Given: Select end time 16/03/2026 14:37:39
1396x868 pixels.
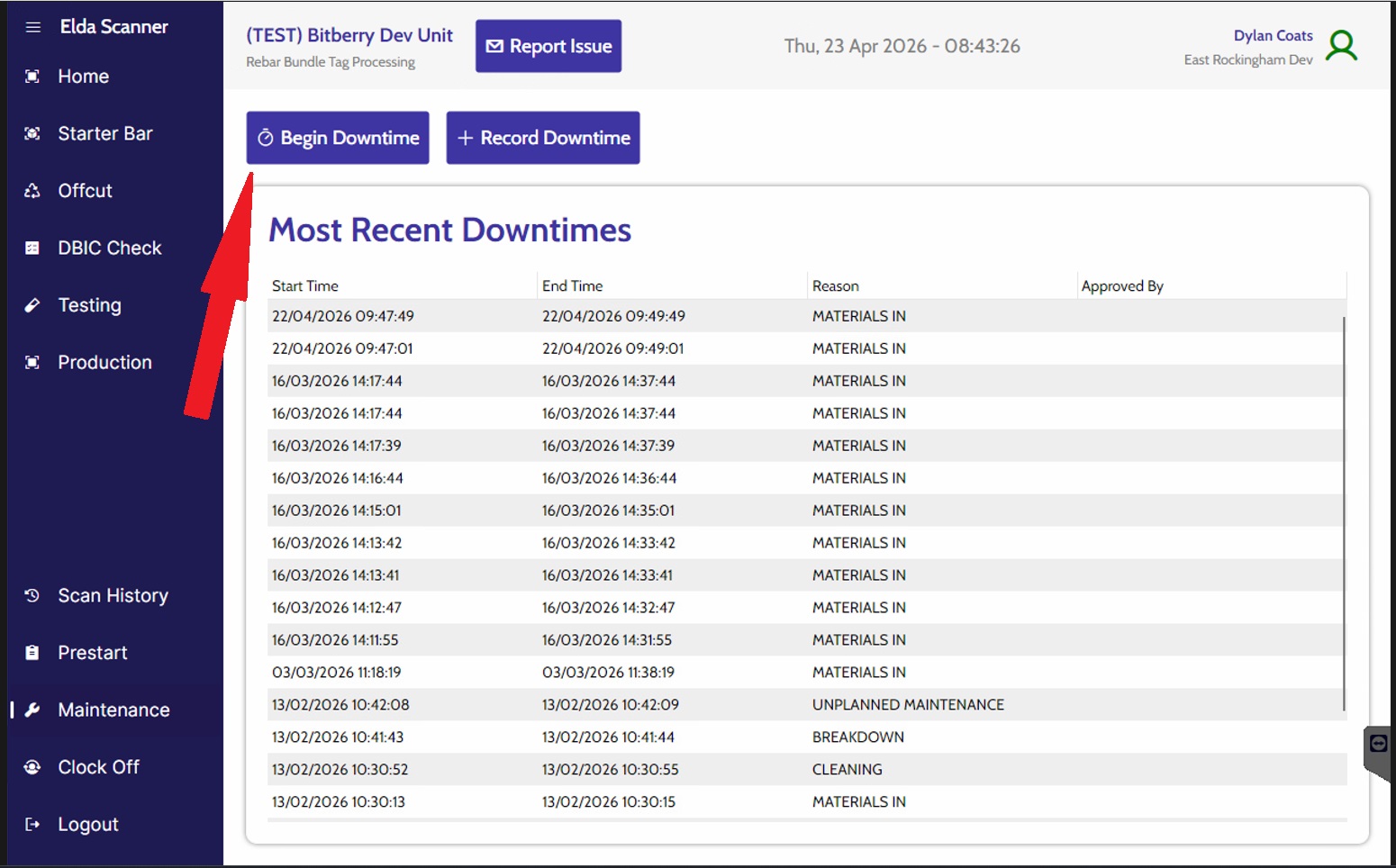Looking at the screenshot, I should point(609,446).
